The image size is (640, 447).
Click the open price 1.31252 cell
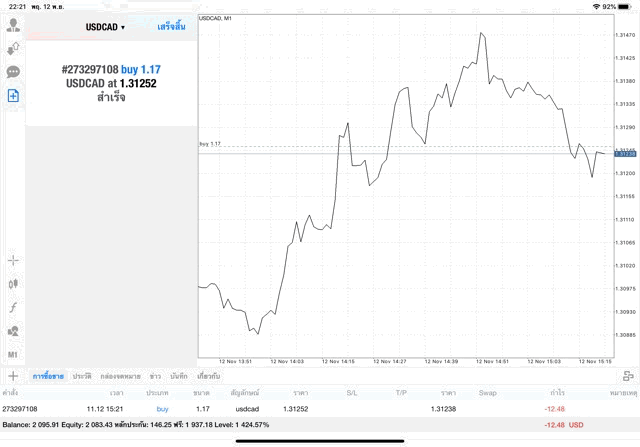(x=296, y=409)
